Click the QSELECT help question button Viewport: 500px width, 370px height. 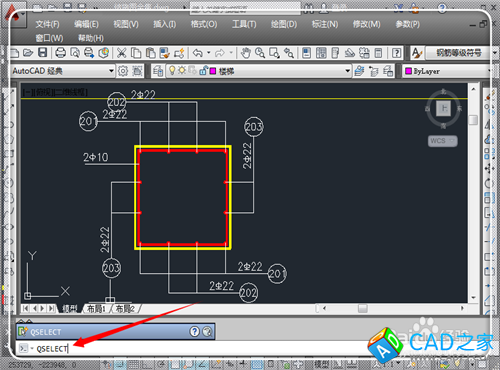coord(195,331)
